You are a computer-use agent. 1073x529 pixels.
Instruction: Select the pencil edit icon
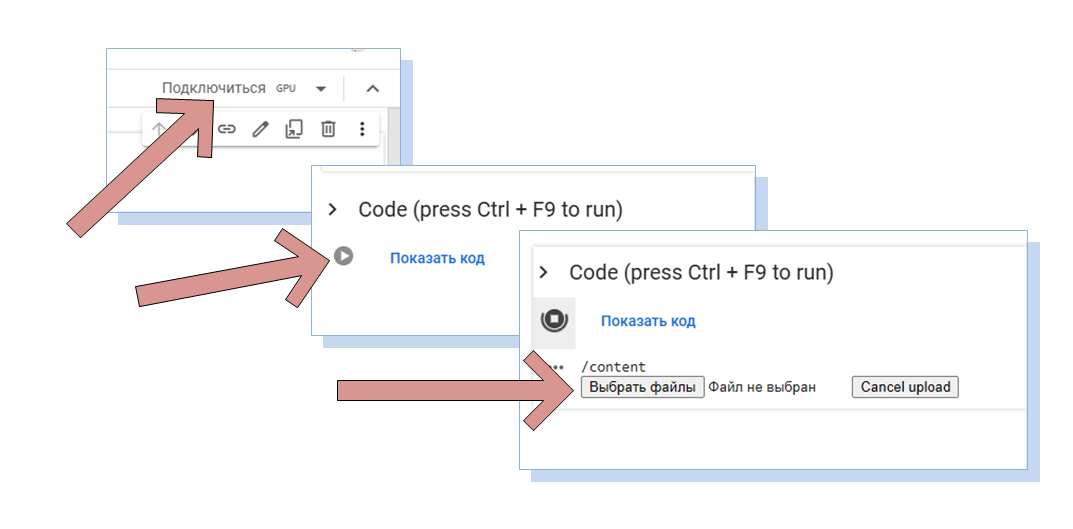click(260, 129)
